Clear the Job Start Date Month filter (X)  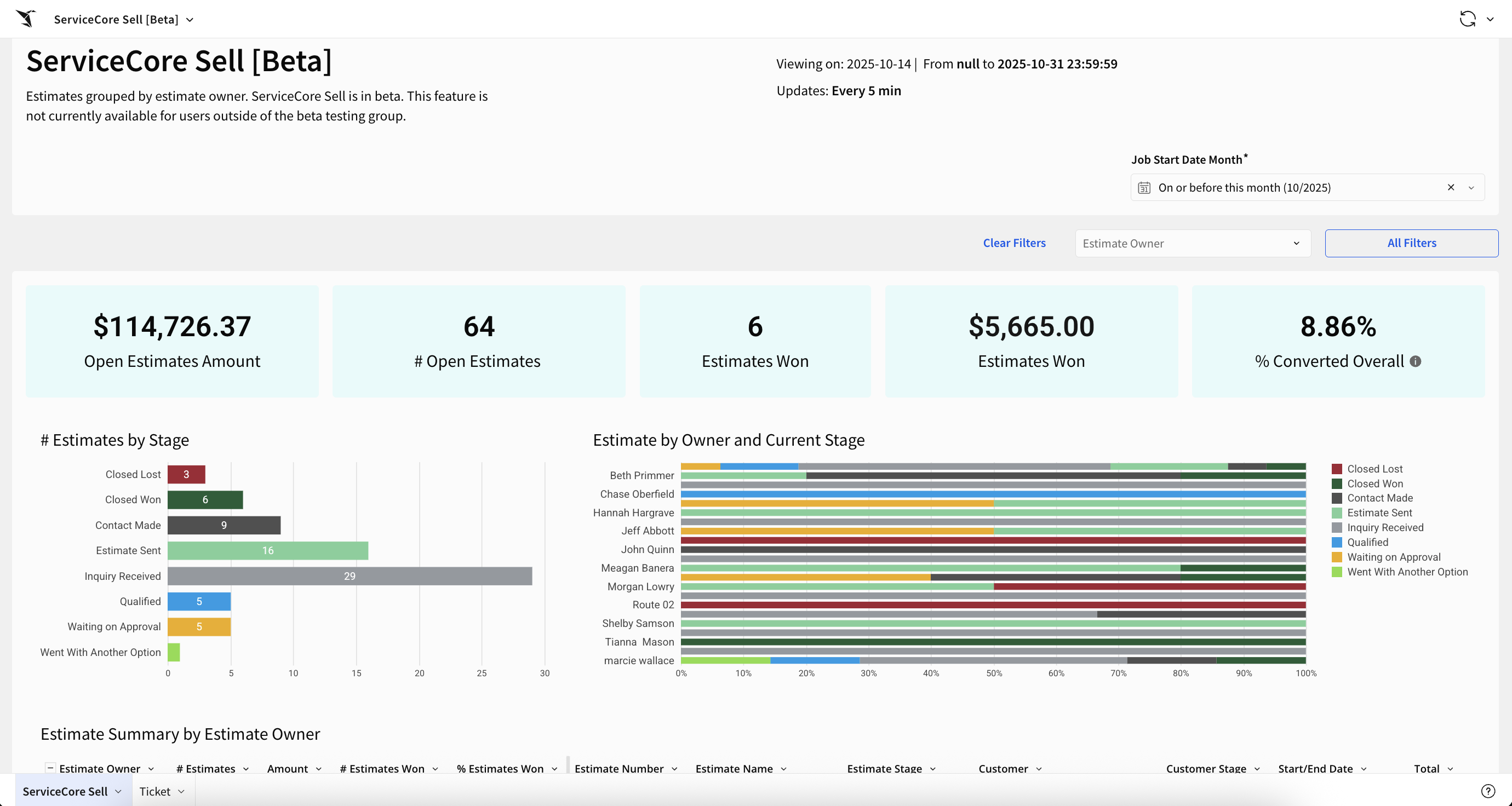(1451, 187)
